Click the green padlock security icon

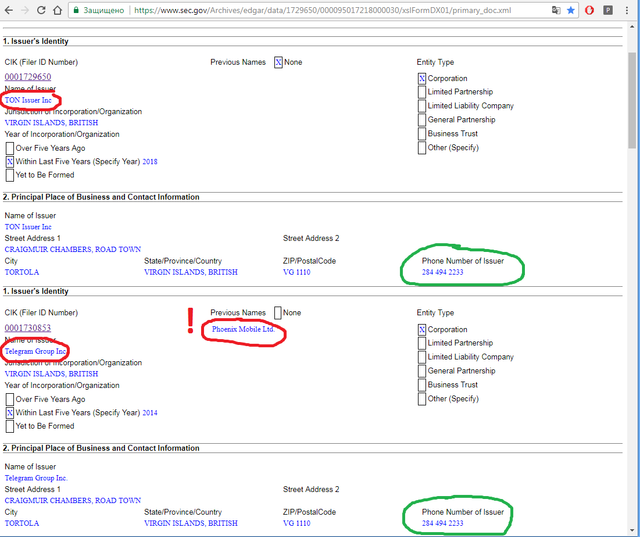(76, 10)
